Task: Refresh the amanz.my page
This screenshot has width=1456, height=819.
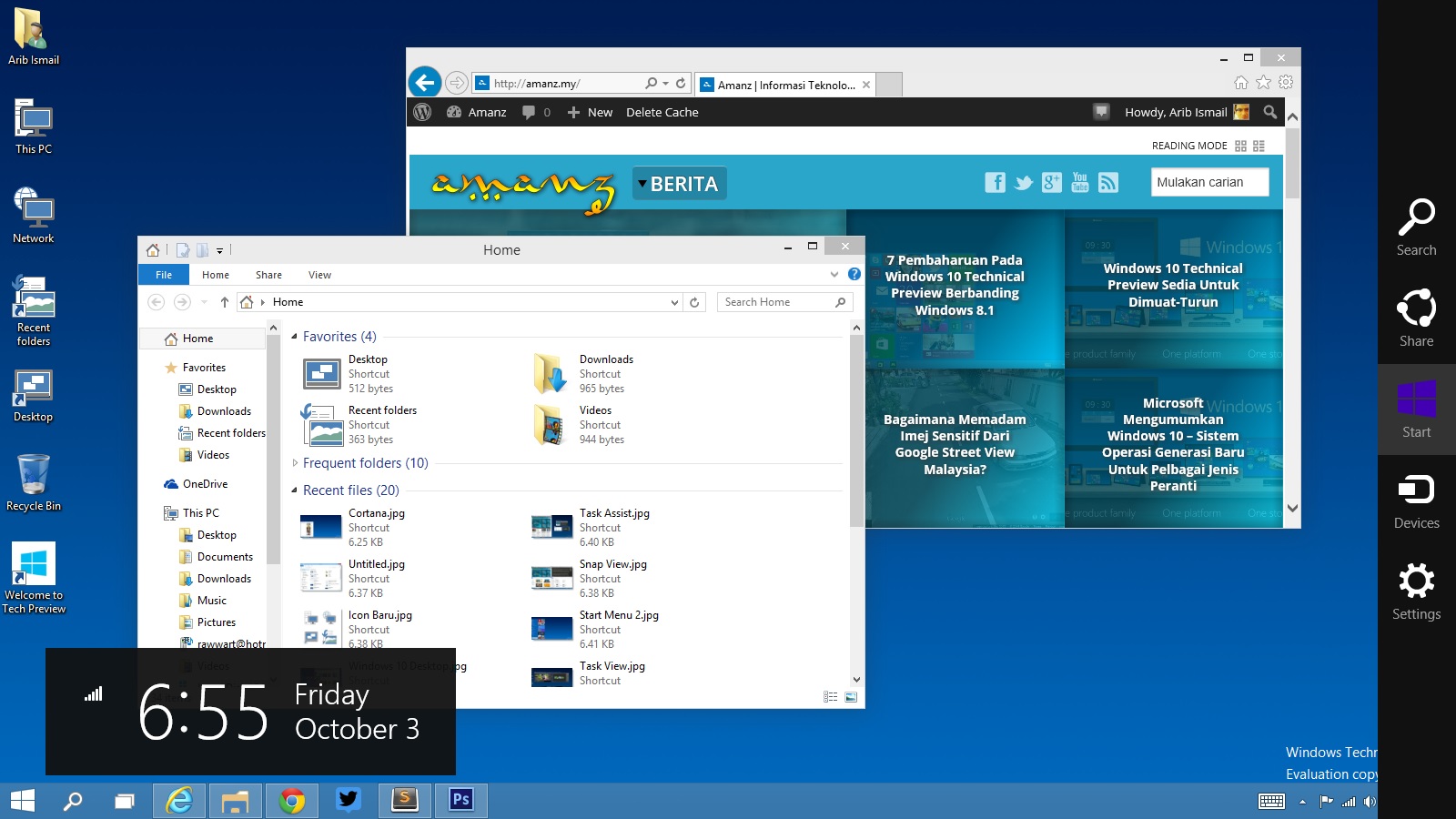Action: coord(681,83)
